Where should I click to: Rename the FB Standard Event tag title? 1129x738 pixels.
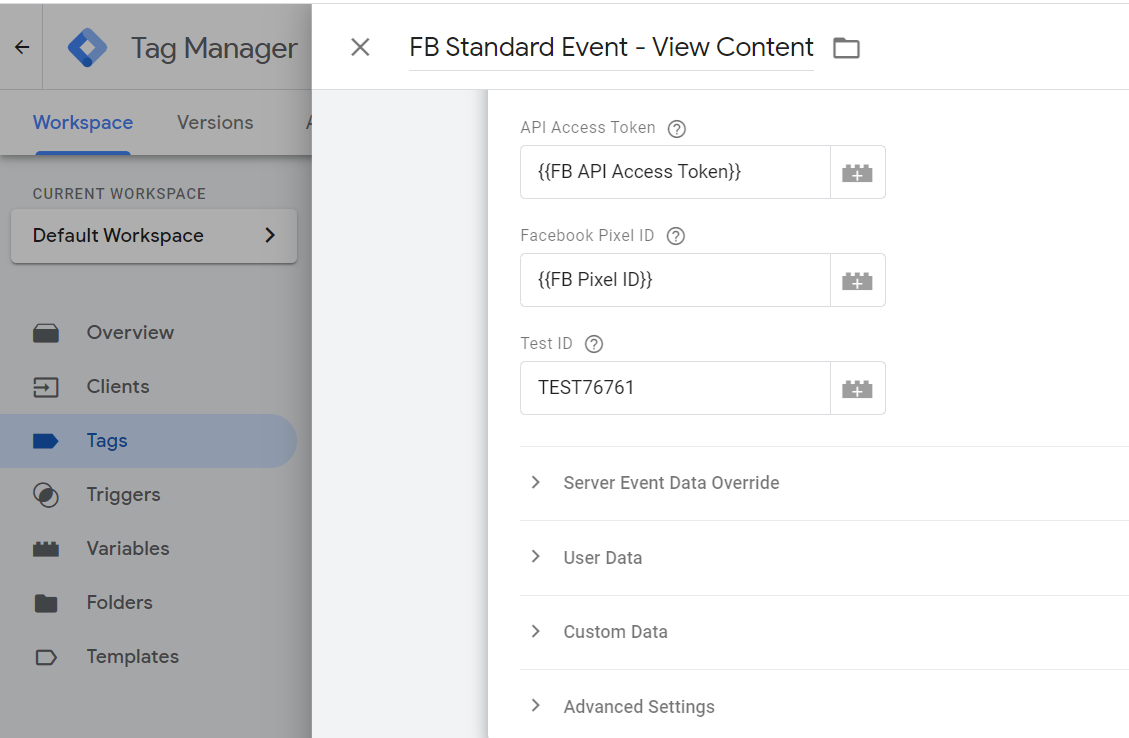click(x=611, y=48)
